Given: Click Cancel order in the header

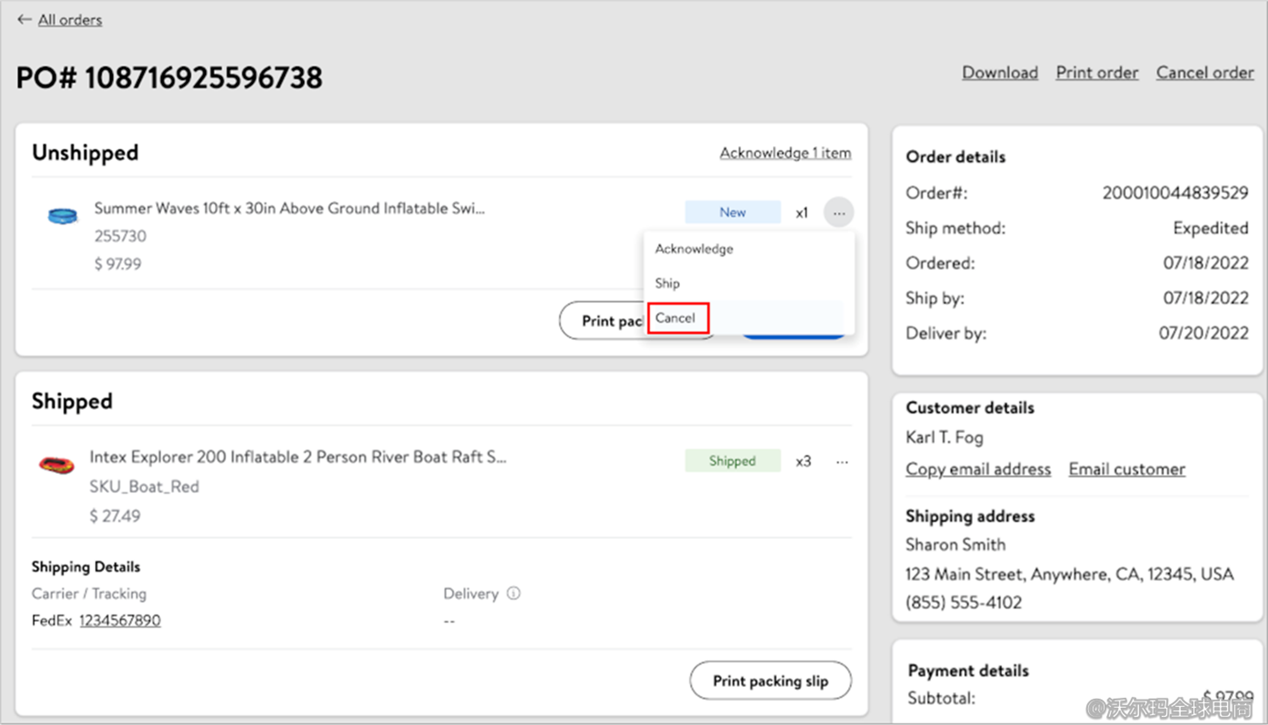Looking at the screenshot, I should coord(1204,73).
